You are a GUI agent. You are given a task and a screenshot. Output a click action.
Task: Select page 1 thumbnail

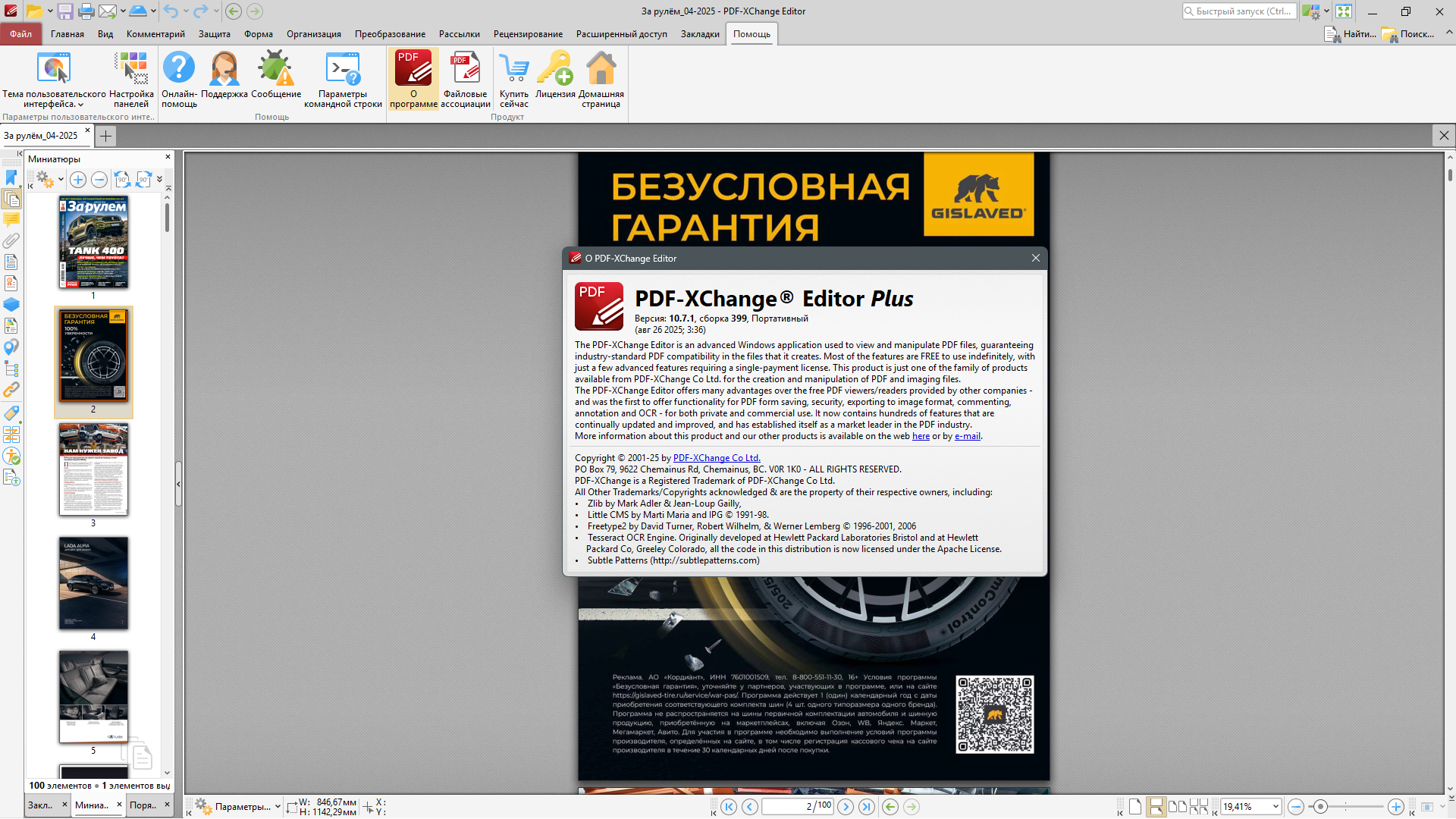coord(93,243)
